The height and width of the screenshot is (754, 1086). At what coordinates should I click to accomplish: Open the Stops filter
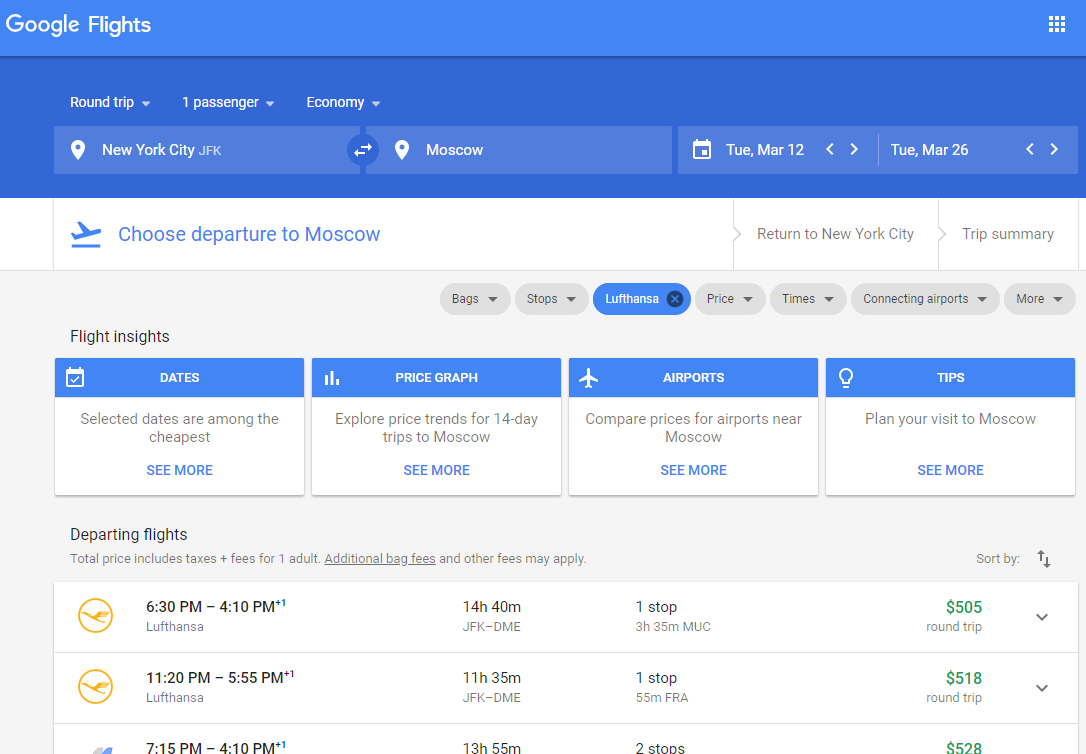[551, 299]
